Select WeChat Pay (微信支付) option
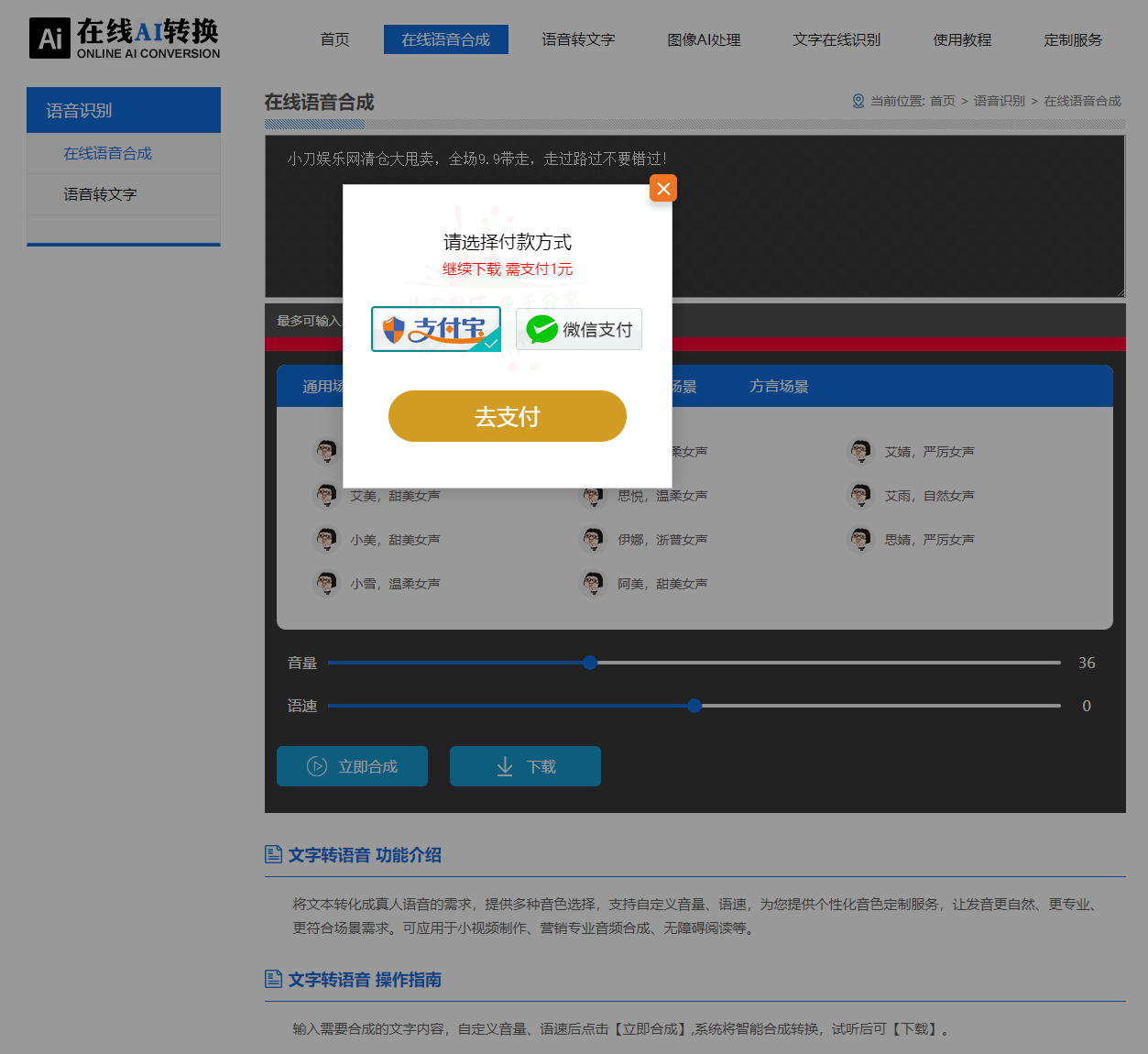Image resolution: width=1148 pixels, height=1054 pixels. 579,329
